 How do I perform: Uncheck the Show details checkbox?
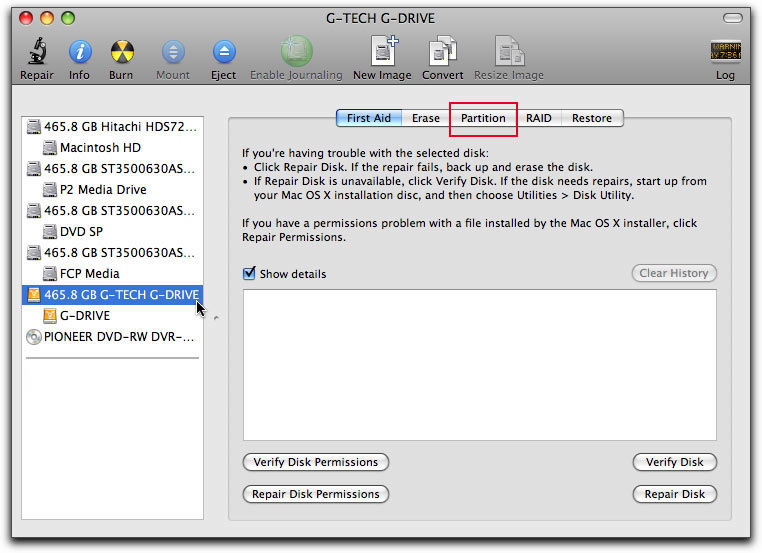[x=249, y=273]
